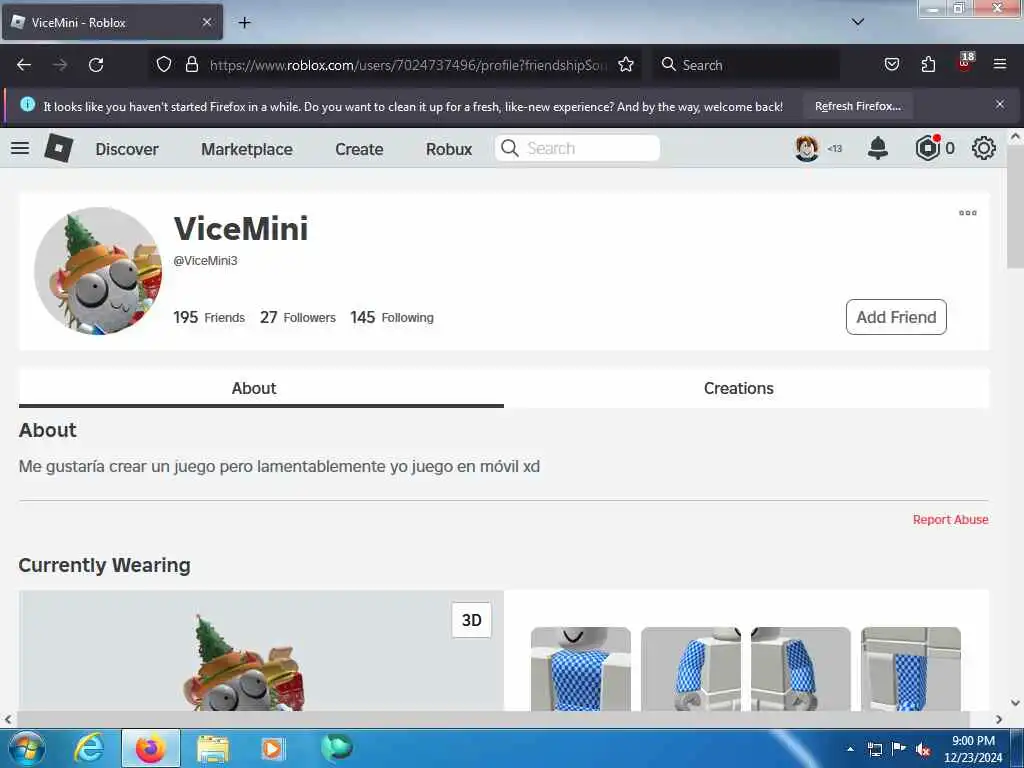View the 195 Friends list

(x=209, y=317)
